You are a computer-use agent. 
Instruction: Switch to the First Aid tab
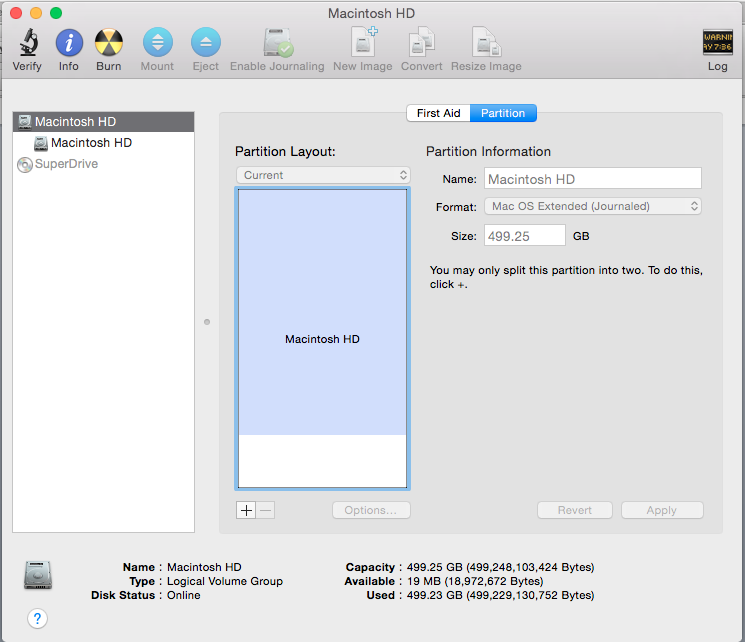[x=438, y=113]
